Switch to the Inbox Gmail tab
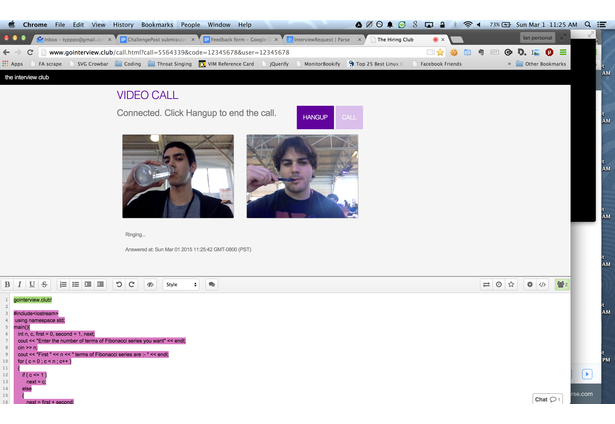The width and height of the screenshot is (615, 424). click(74, 40)
